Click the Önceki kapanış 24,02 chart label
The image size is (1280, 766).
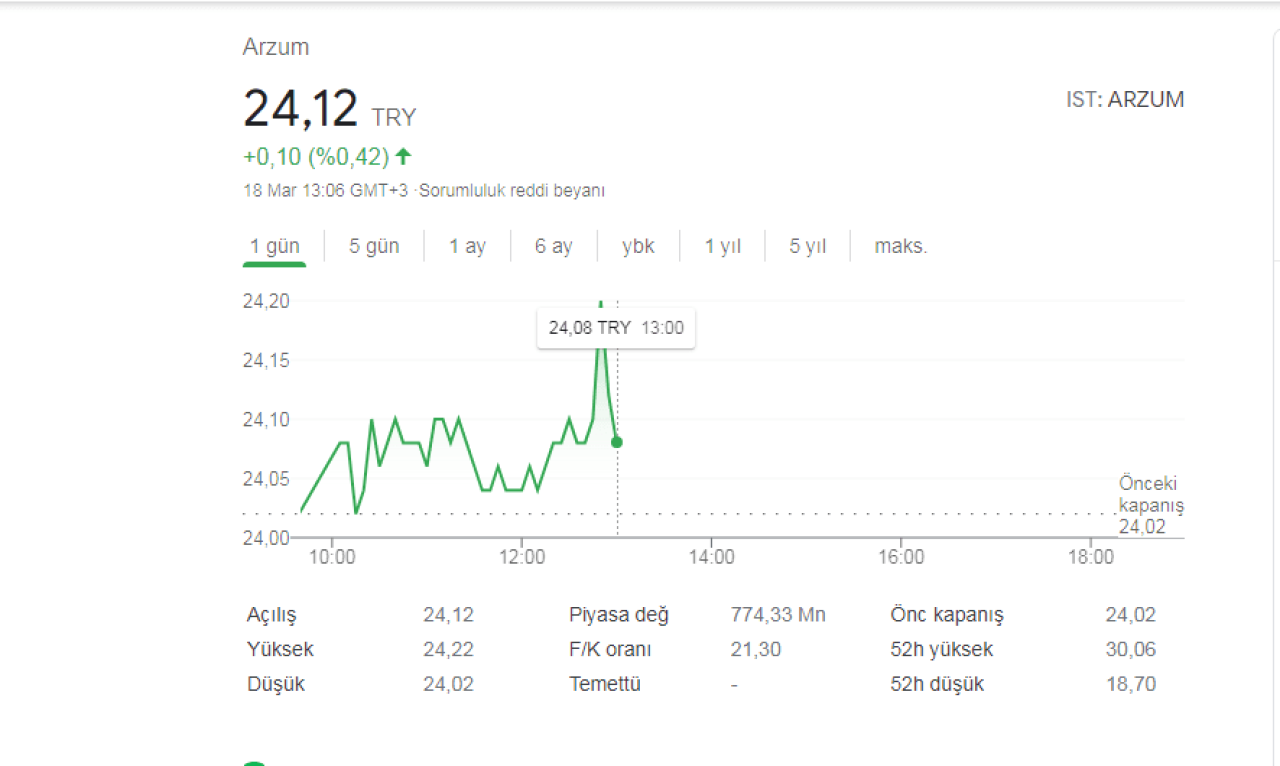1151,505
